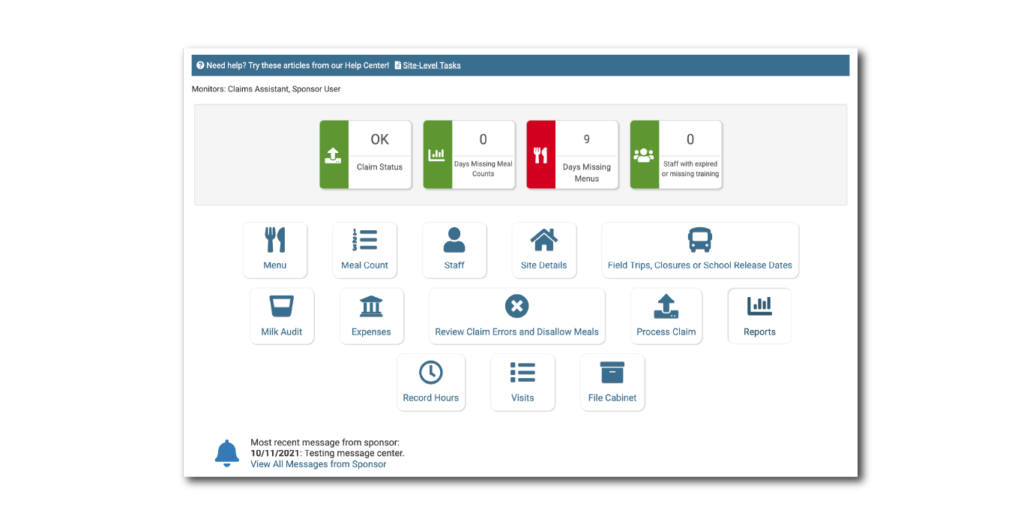This screenshot has width=1024, height=525.
Task: Click the Expenses label
Action: [371, 332]
